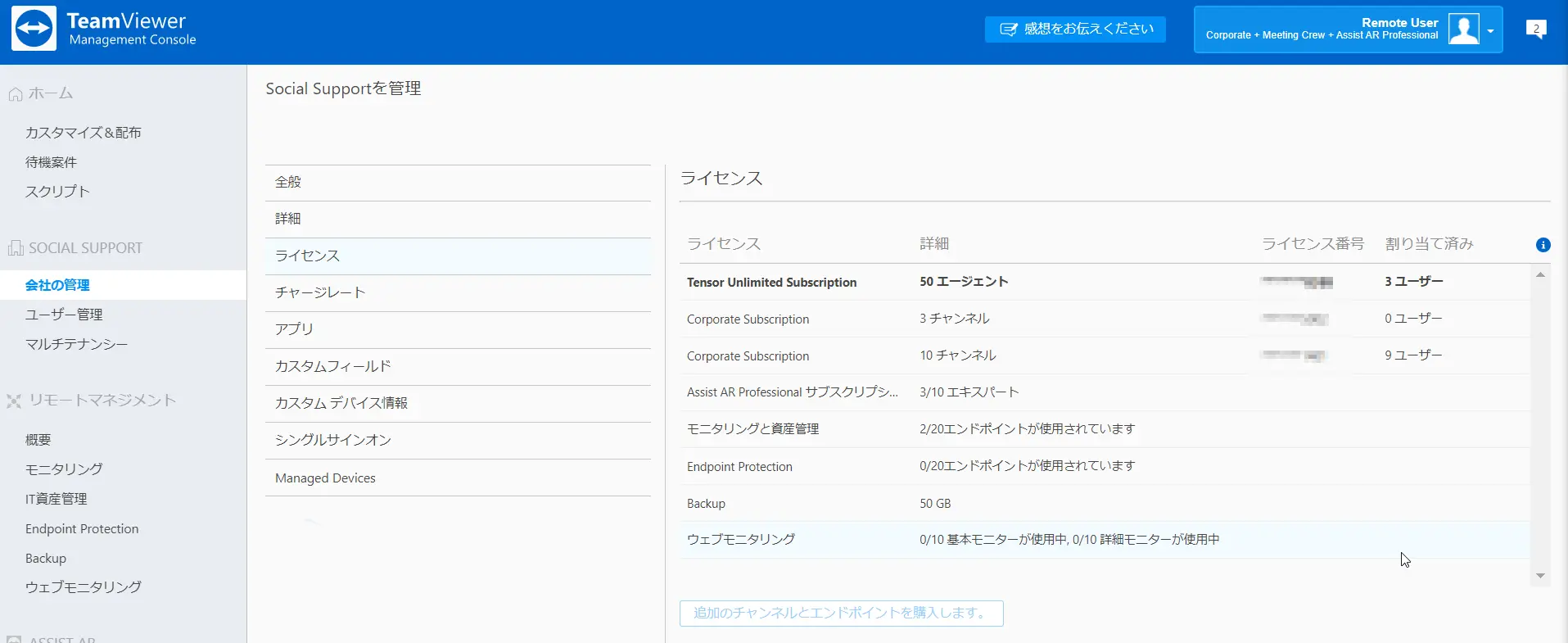
Task: Open the notifications chat icon
Action: (x=1536, y=29)
